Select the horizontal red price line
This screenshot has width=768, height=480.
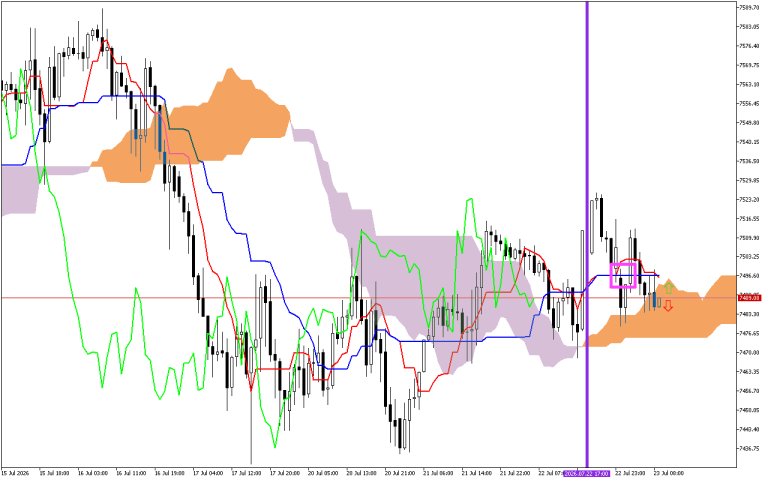pyautogui.click(x=368, y=298)
